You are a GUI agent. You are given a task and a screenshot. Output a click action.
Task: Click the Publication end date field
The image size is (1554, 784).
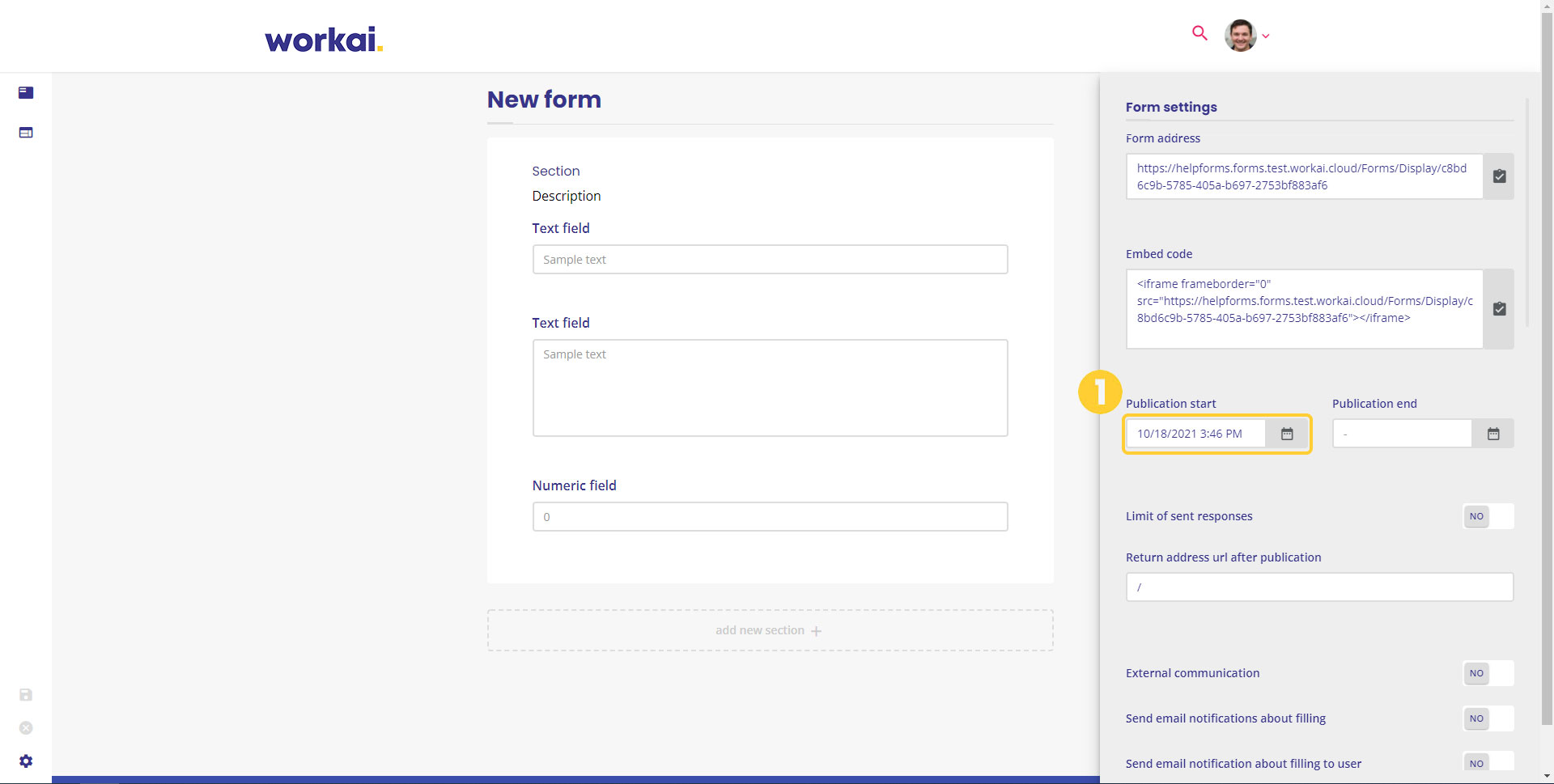pos(1403,434)
